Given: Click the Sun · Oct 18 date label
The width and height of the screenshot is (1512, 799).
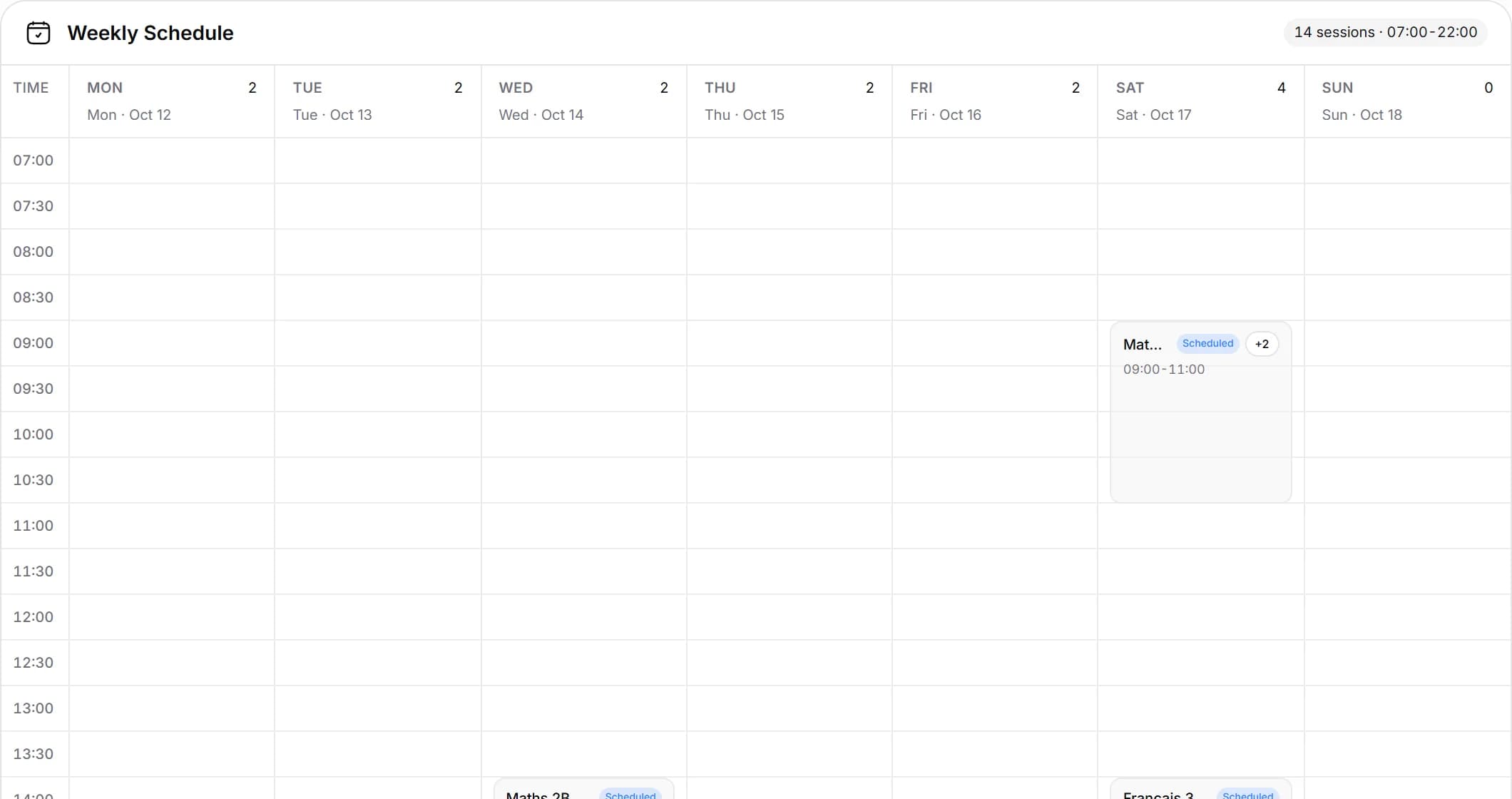Looking at the screenshot, I should pyautogui.click(x=1362, y=115).
